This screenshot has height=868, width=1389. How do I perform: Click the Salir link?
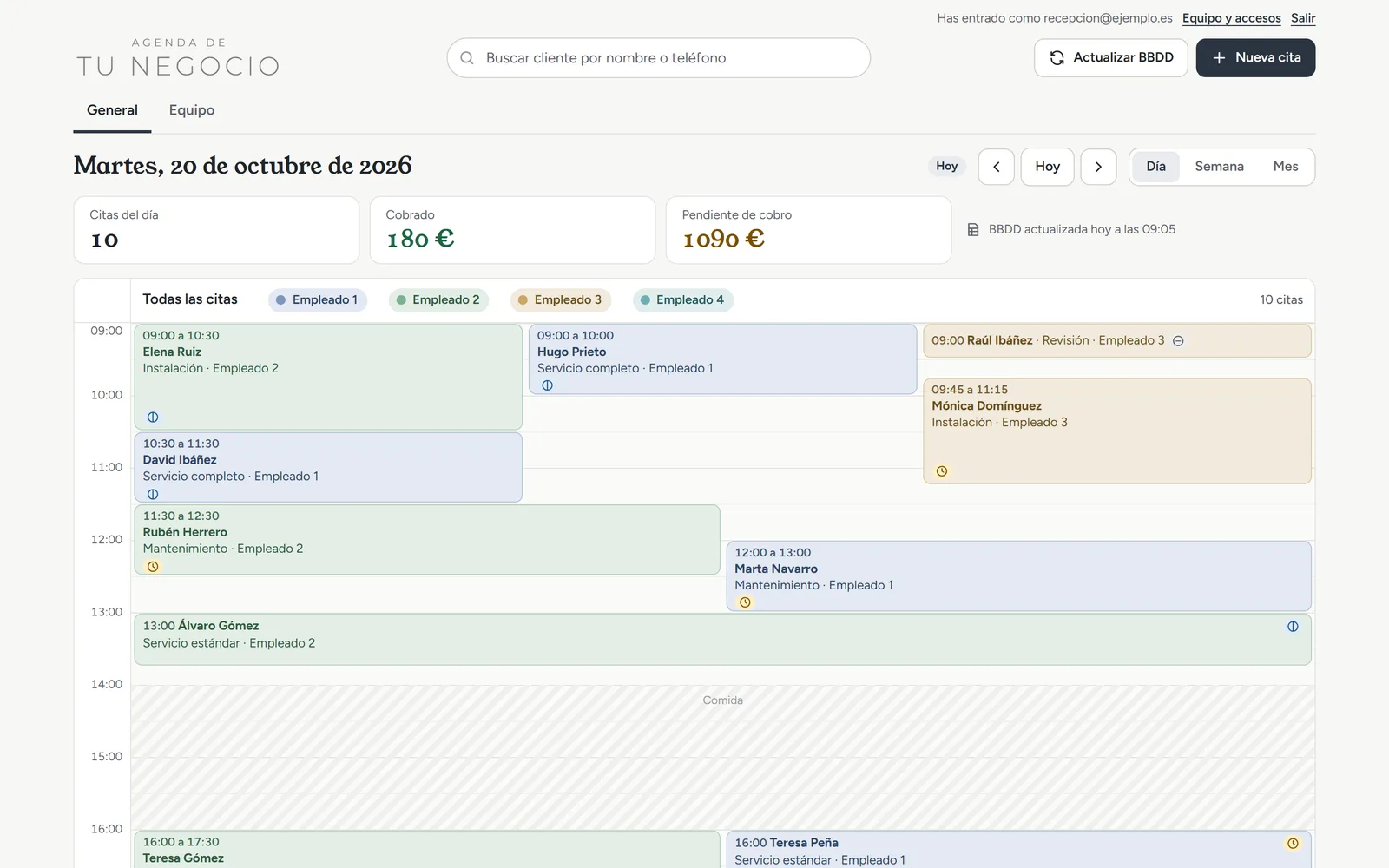(1302, 18)
